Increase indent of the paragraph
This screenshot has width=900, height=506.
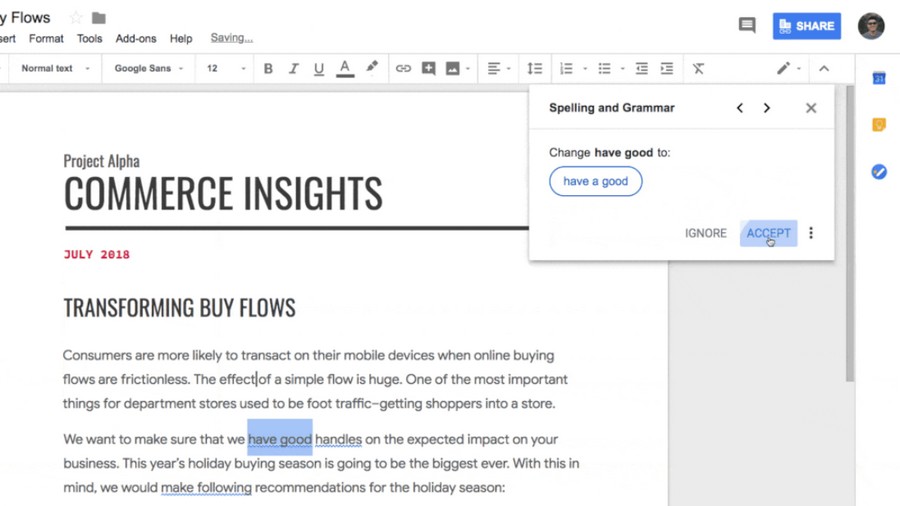666,69
